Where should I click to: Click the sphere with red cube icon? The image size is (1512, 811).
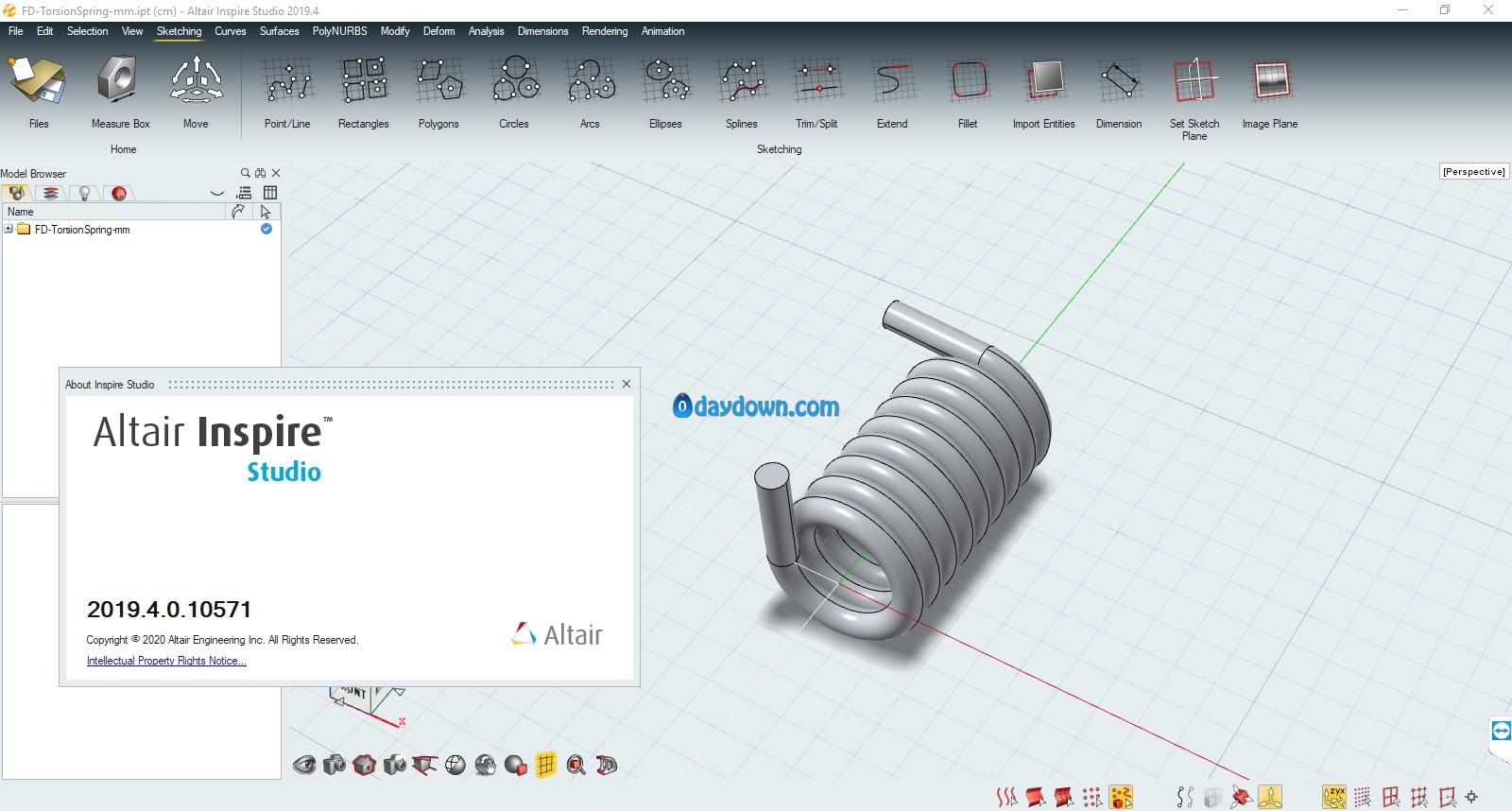click(x=516, y=766)
